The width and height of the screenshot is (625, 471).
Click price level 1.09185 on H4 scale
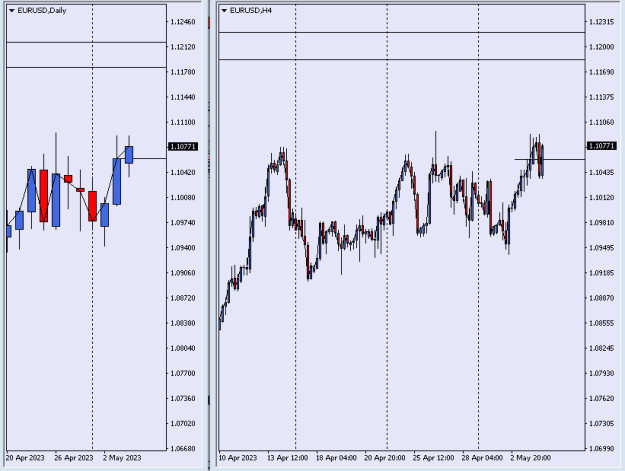(x=601, y=273)
